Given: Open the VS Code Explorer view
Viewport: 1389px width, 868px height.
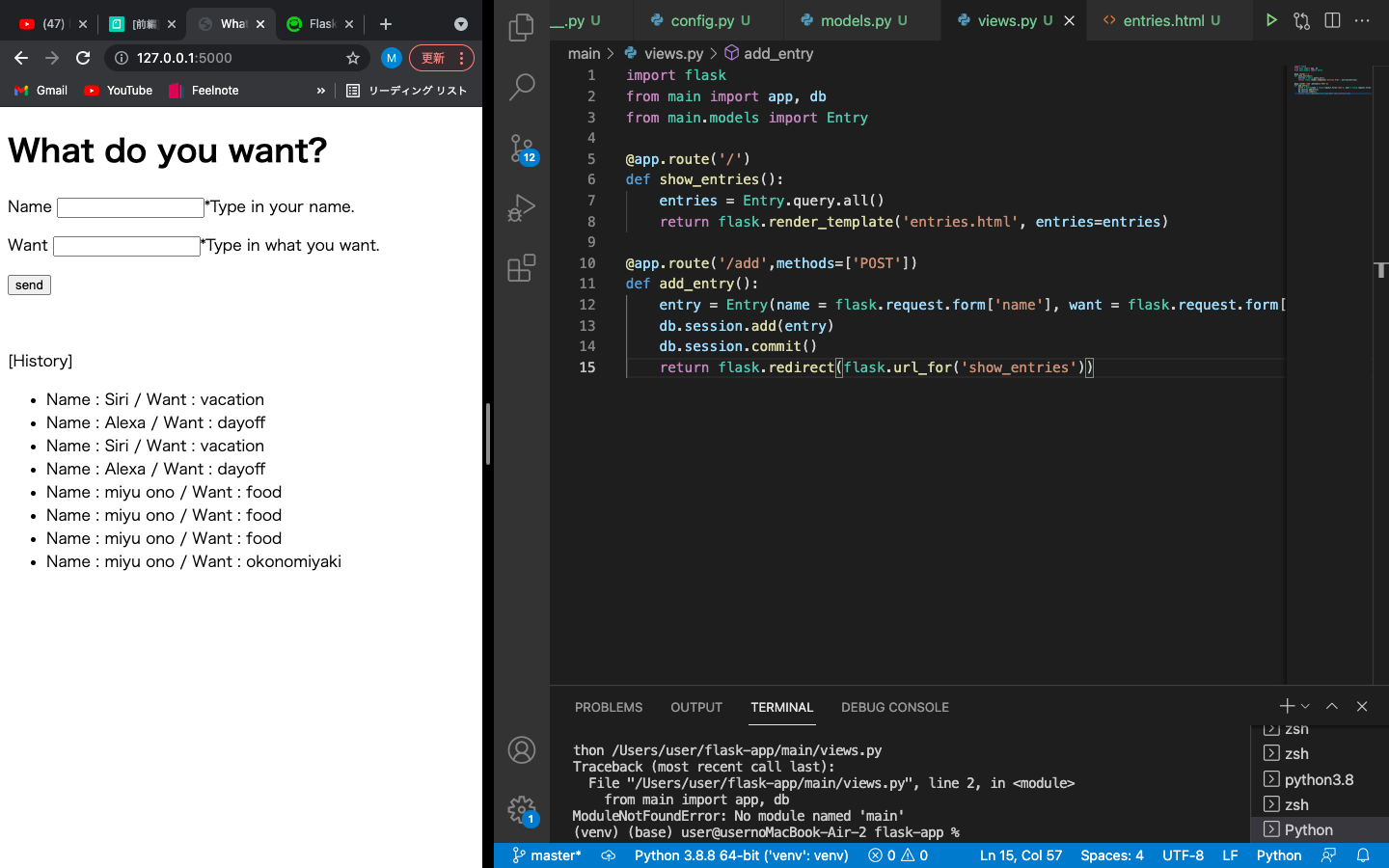Looking at the screenshot, I should click(x=521, y=27).
